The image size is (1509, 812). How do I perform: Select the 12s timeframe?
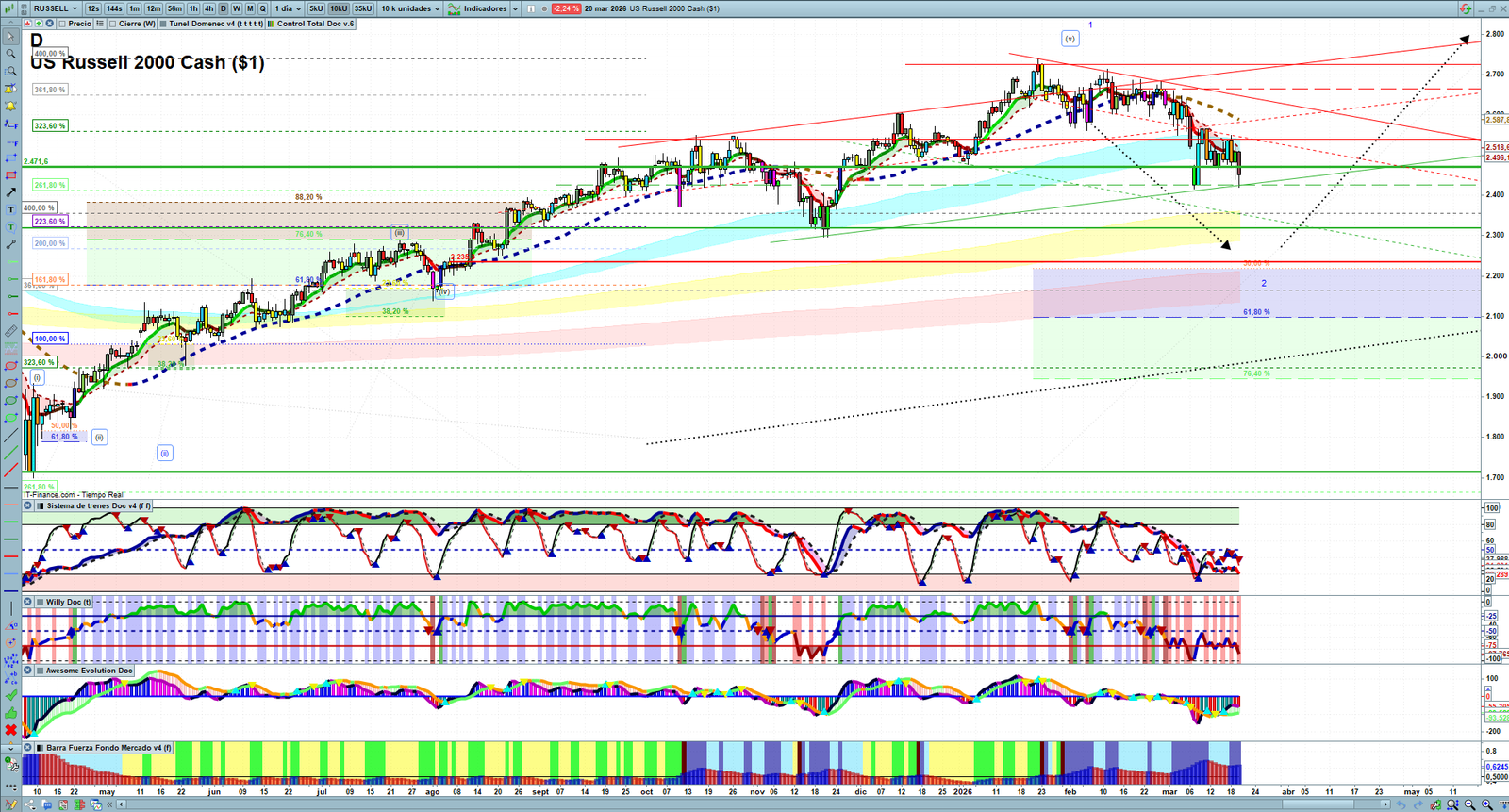[x=93, y=8]
